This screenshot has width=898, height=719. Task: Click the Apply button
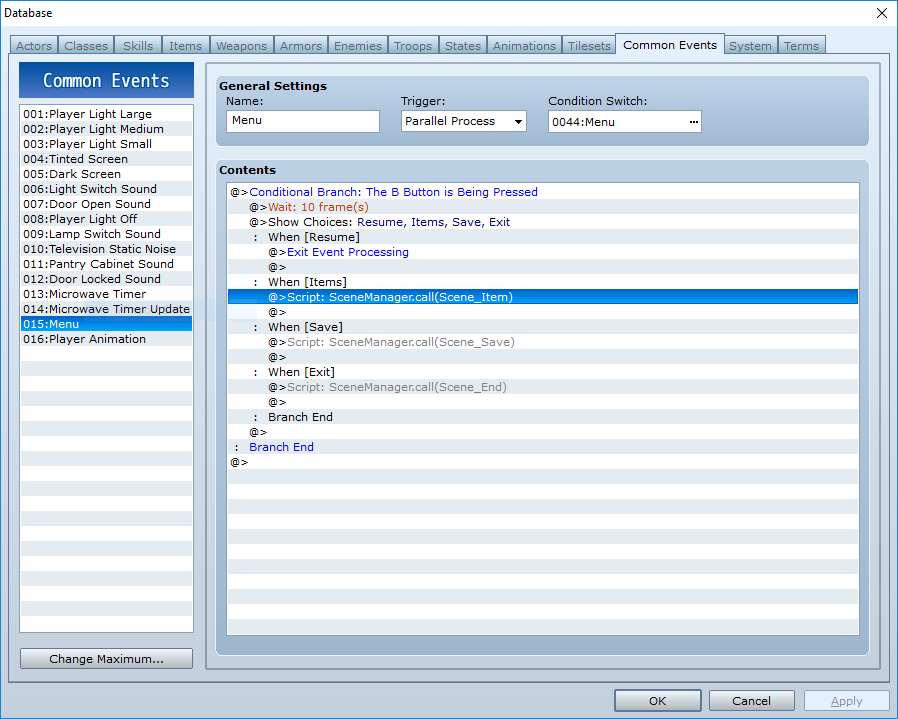(846, 701)
